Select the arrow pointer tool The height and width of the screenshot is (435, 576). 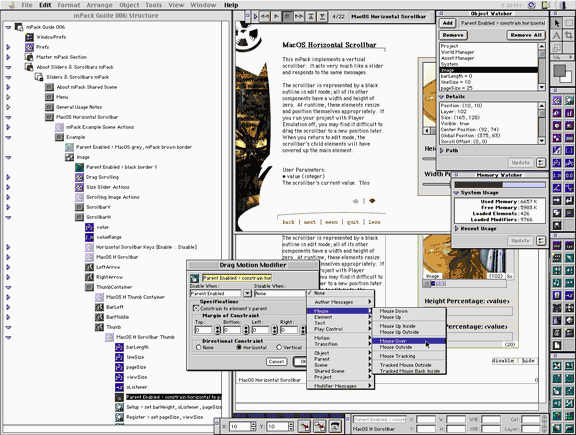557,23
